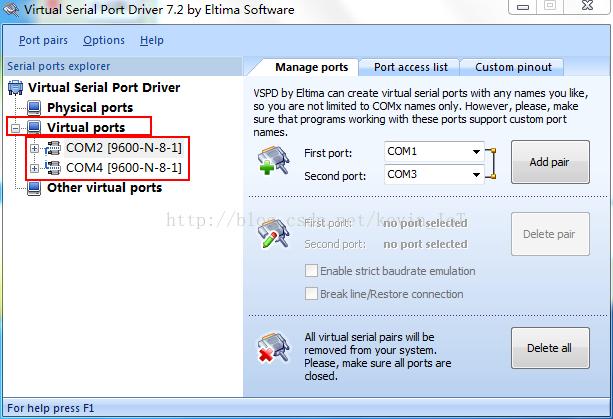Click the COM2 port connector icon
This screenshot has height=419, width=613.
(53, 148)
